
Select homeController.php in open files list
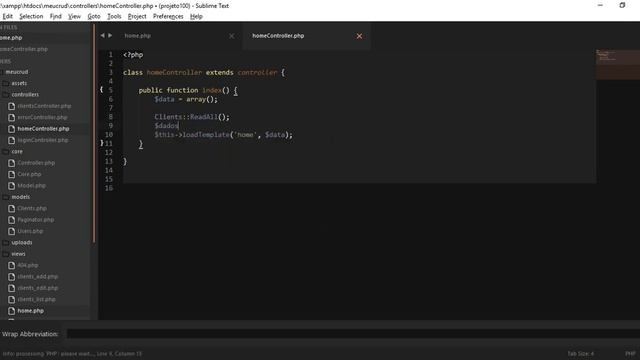coord(24,49)
